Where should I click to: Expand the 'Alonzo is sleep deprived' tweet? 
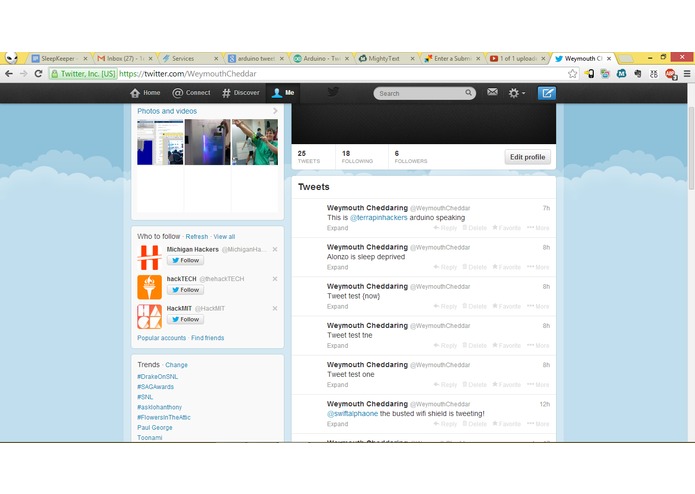(337, 267)
